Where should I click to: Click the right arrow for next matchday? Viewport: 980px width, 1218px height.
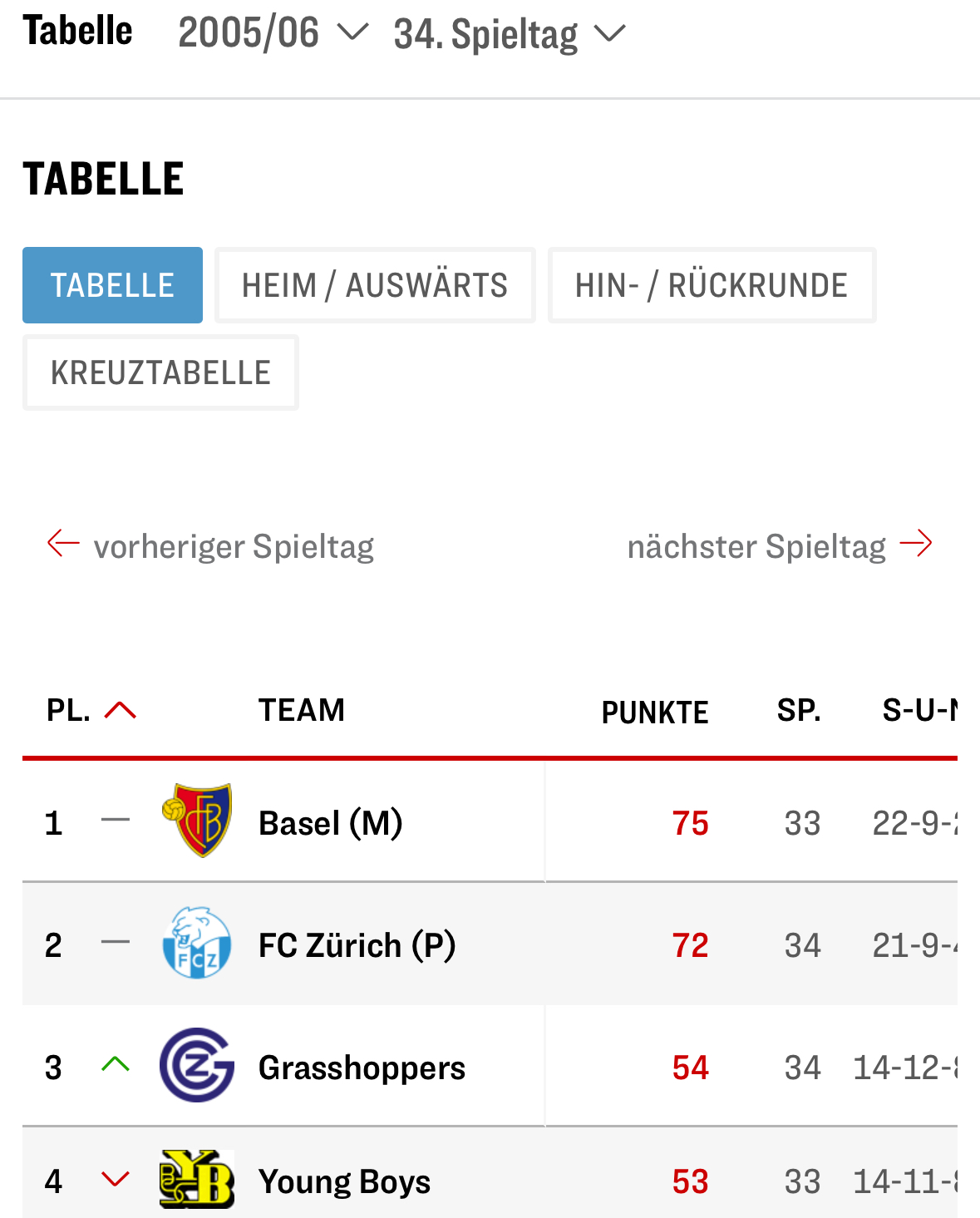tap(916, 544)
